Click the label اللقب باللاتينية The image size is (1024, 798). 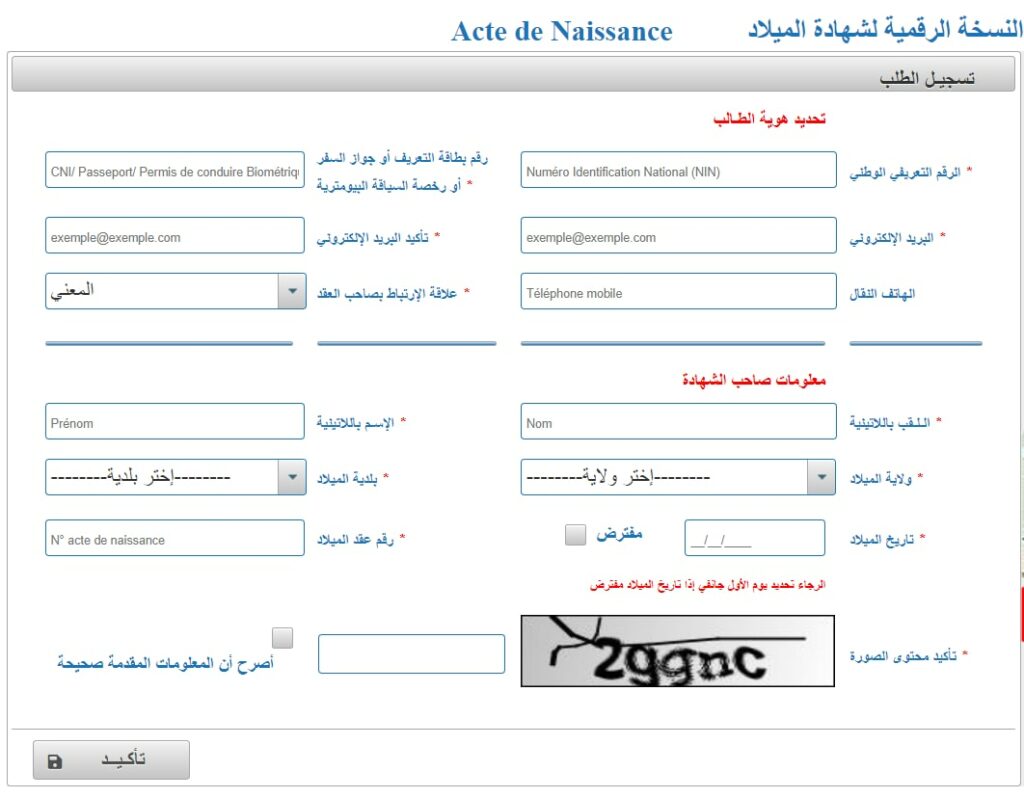click(889, 423)
